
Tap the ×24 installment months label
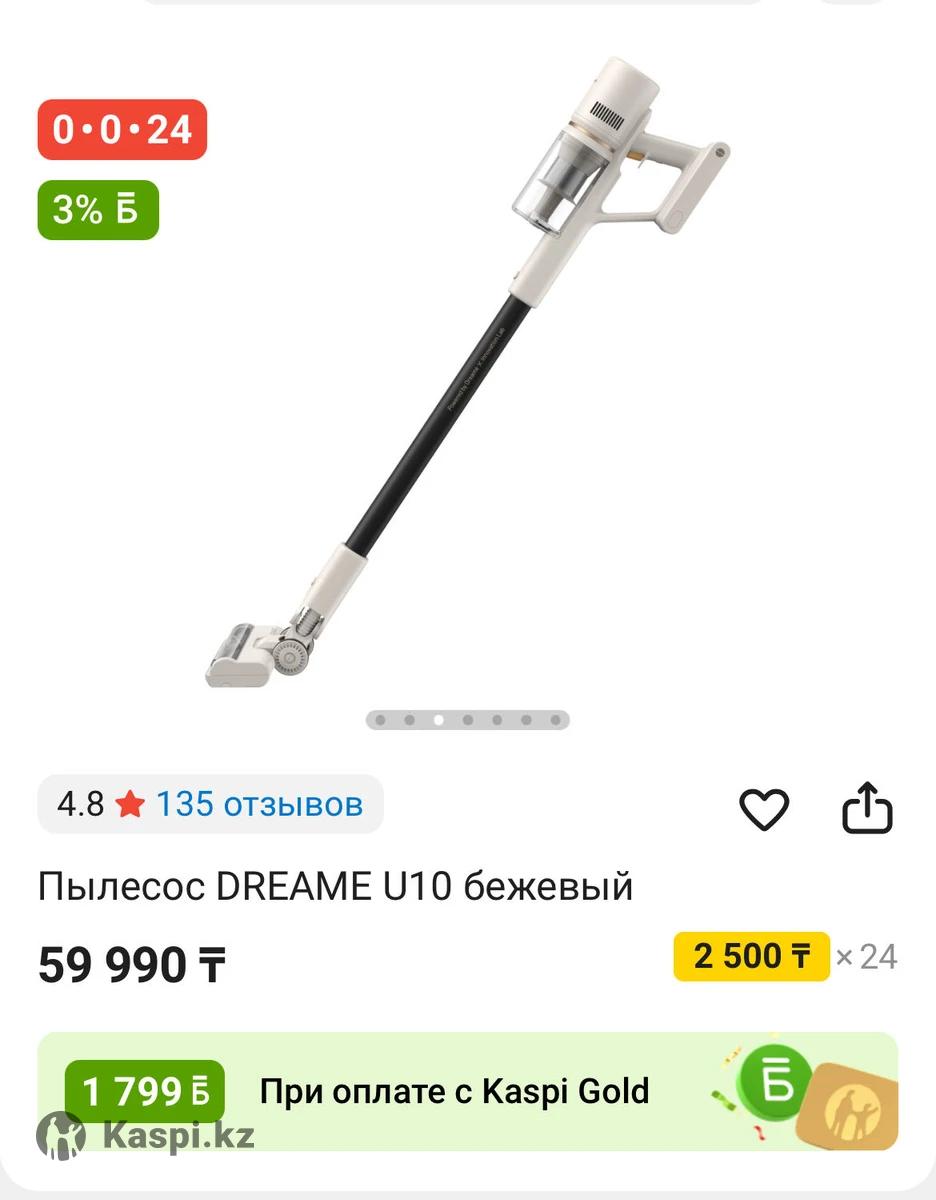(x=867, y=957)
